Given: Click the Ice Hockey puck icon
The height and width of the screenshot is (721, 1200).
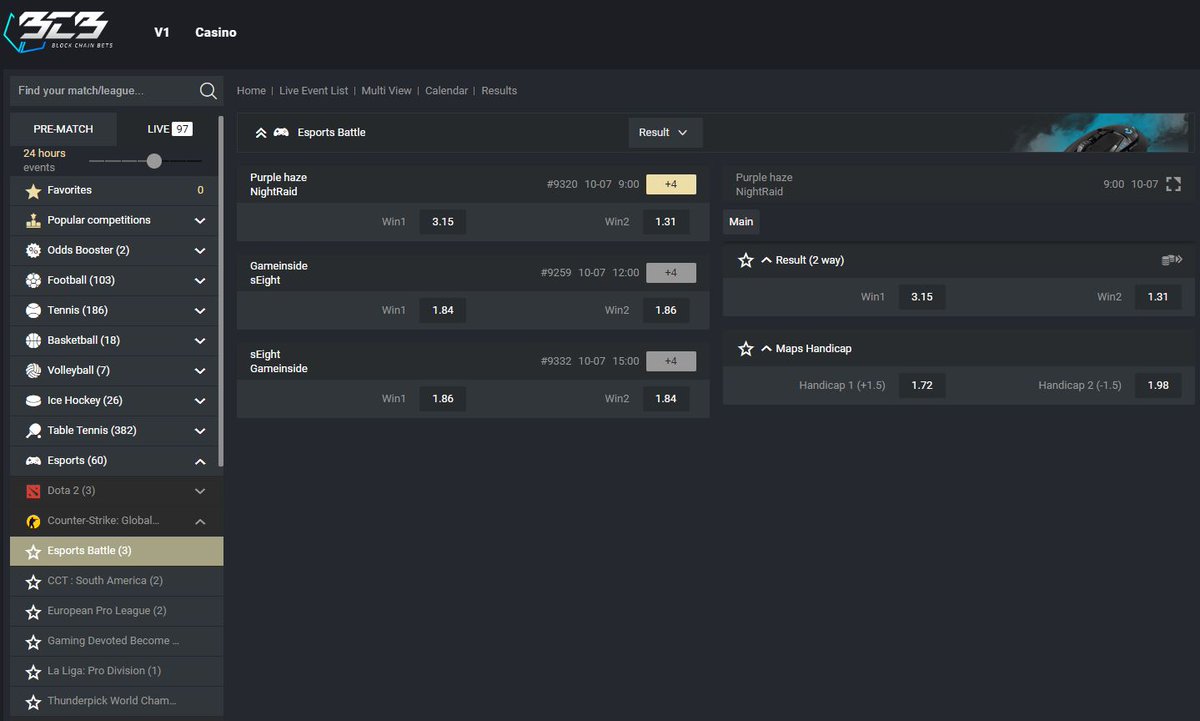Looking at the screenshot, I should click(33, 400).
